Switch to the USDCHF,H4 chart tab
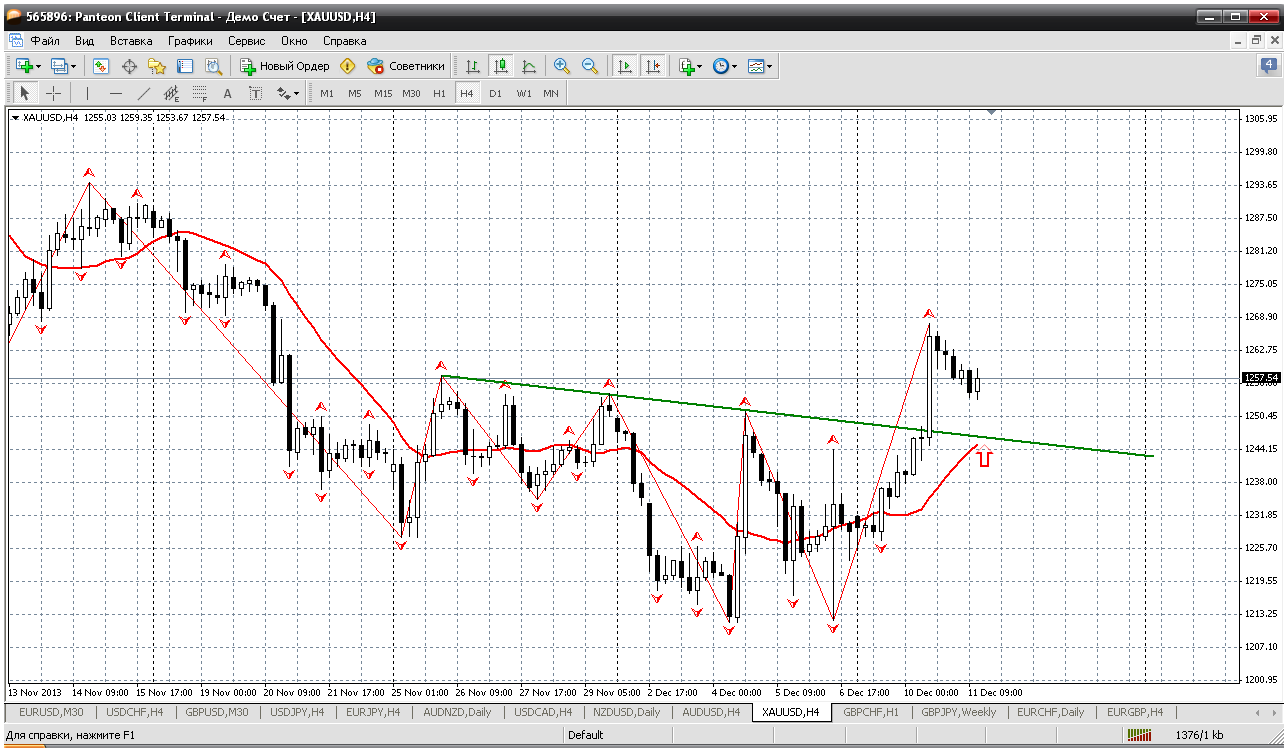The image size is (1288, 748). point(134,712)
